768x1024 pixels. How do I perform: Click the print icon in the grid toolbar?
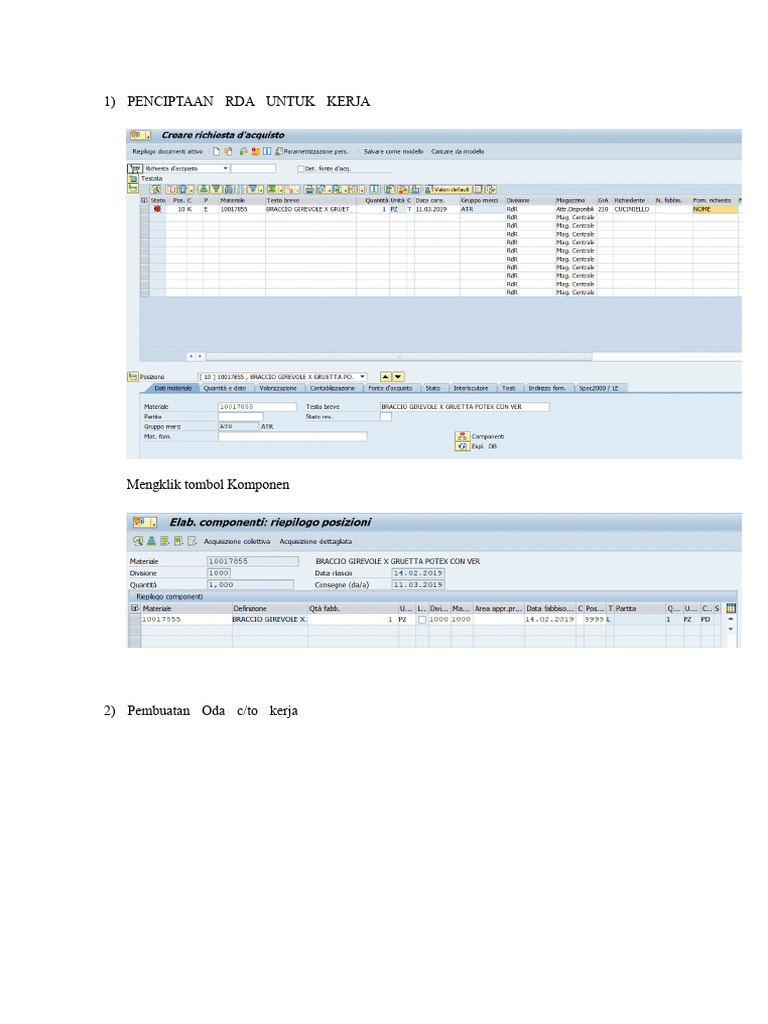tap(310, 189)
